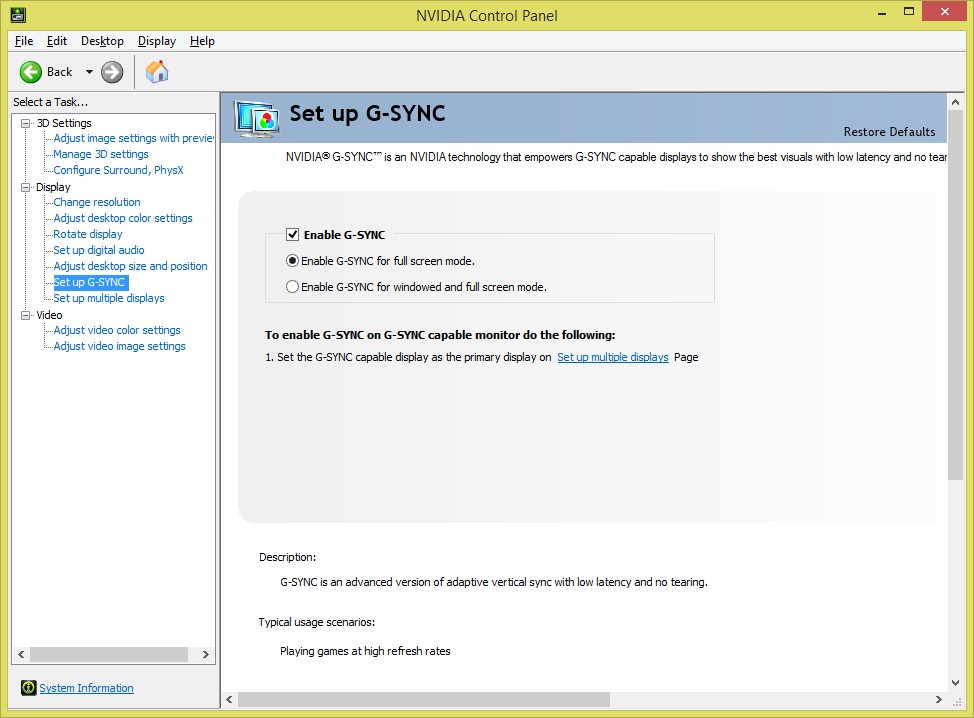Click the NVIDIA Control Panel title bar icon
The image size is (974, 718).
point(18,15)
